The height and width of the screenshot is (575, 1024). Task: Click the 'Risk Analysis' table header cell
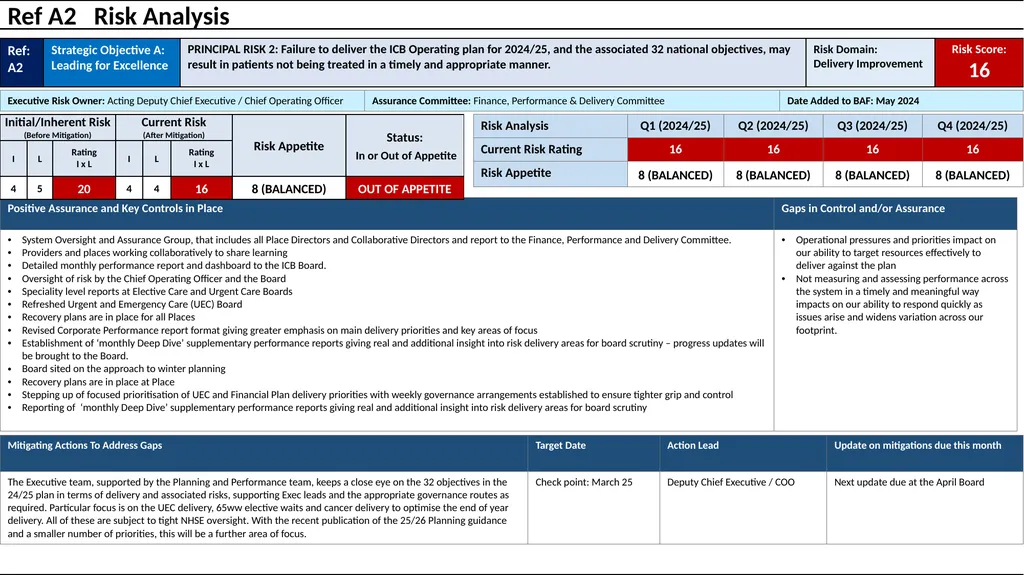click(x=551, y=125)
